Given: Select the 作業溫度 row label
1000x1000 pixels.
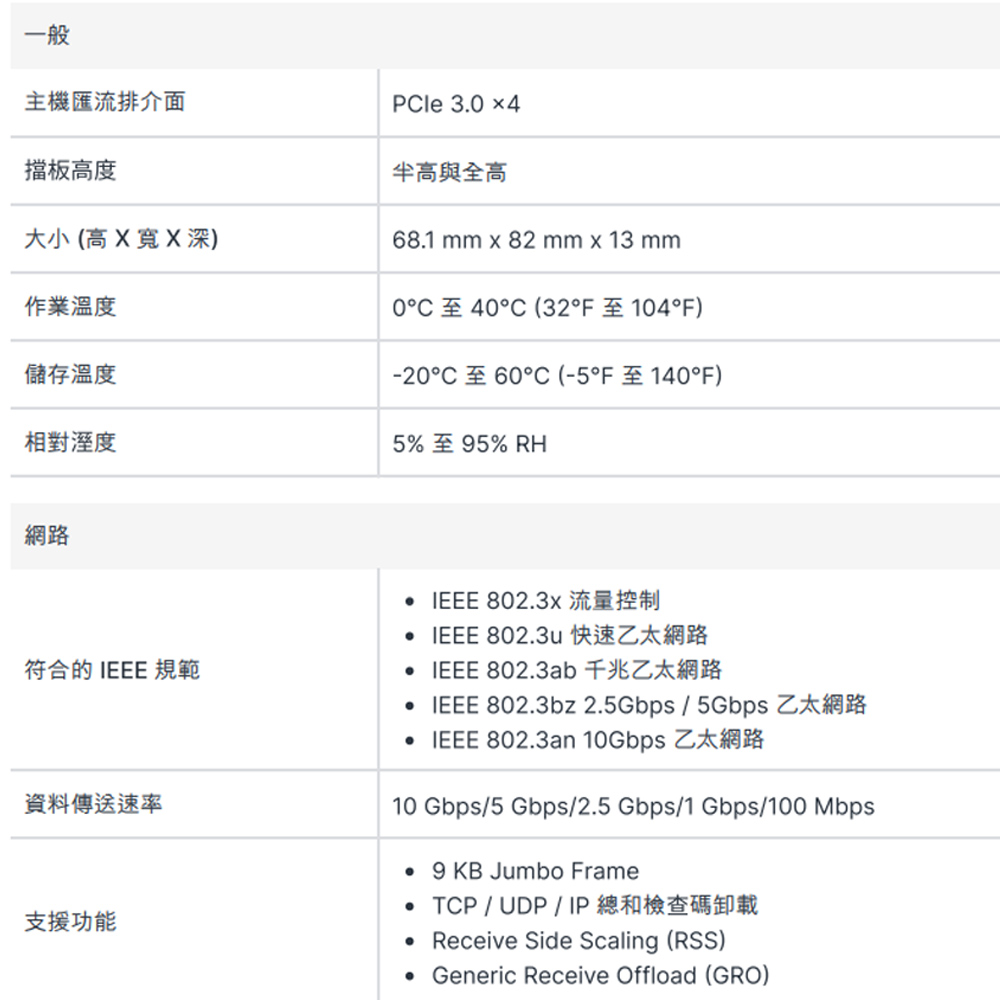Looking at the screenshot, I should click(71, 306).
